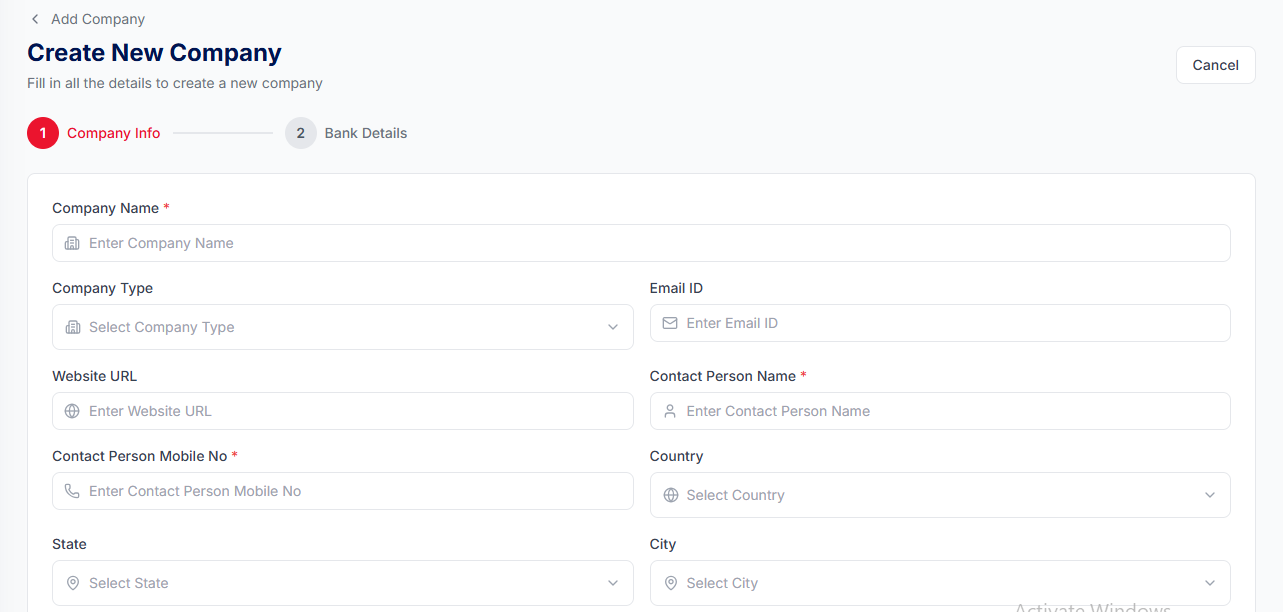Click the envelope icon in Email ID field
This screenshot has width=1283, height=612.
click(x=670, y=323)
